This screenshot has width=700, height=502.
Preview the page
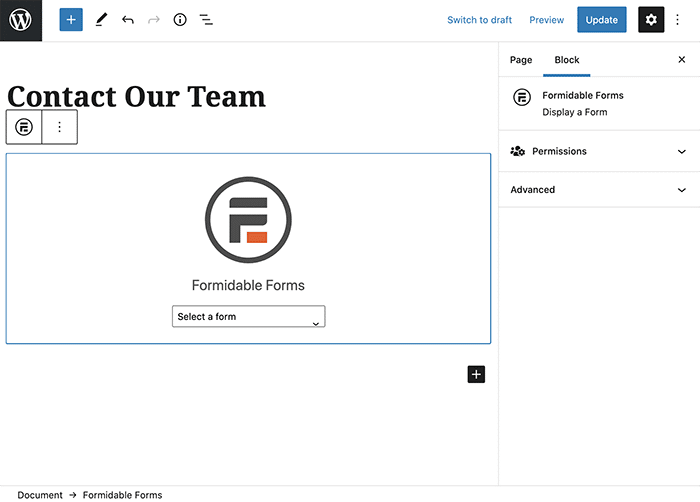pos(546,20)
